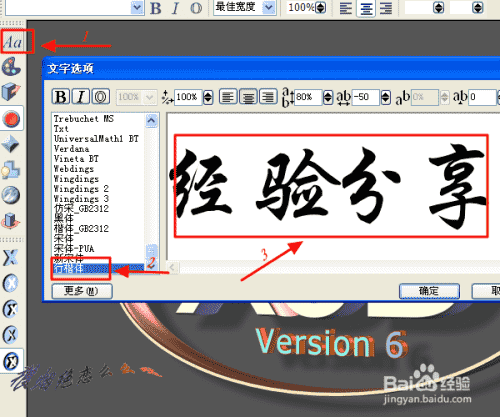Image resolution: width=500 pixels, height=417 pixels.
Task: Click the font size 100% field
Action: 188,97
